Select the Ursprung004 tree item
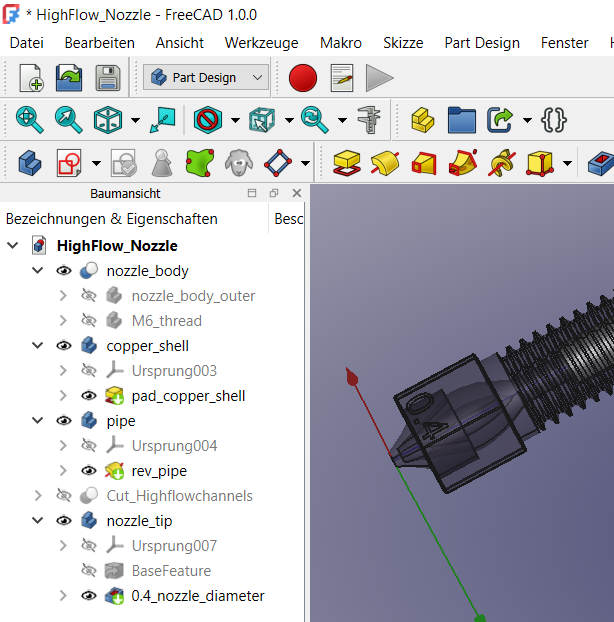Image resolution: width=614 pixels, height=622 pixels. [175, 446]
